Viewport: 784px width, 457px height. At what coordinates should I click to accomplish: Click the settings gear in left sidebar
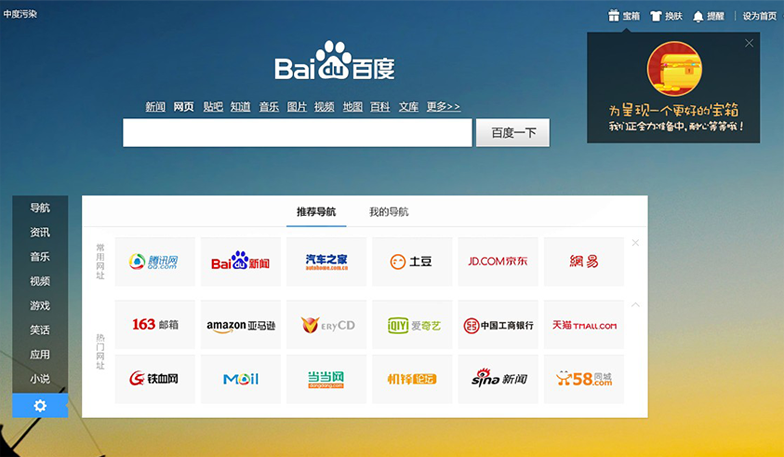point(40,405)
